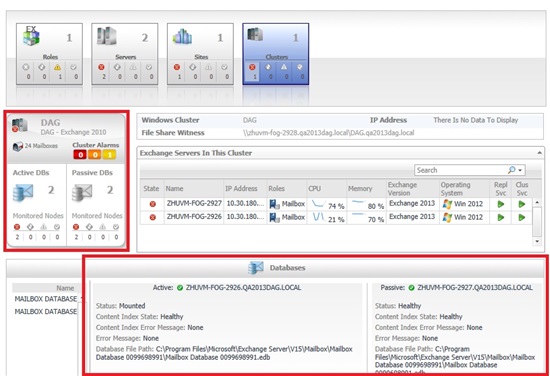
Task: Click Windows icon for ZHUVM-FOG-2927 row
Action: pyautogui.click(x=447, y=204)
